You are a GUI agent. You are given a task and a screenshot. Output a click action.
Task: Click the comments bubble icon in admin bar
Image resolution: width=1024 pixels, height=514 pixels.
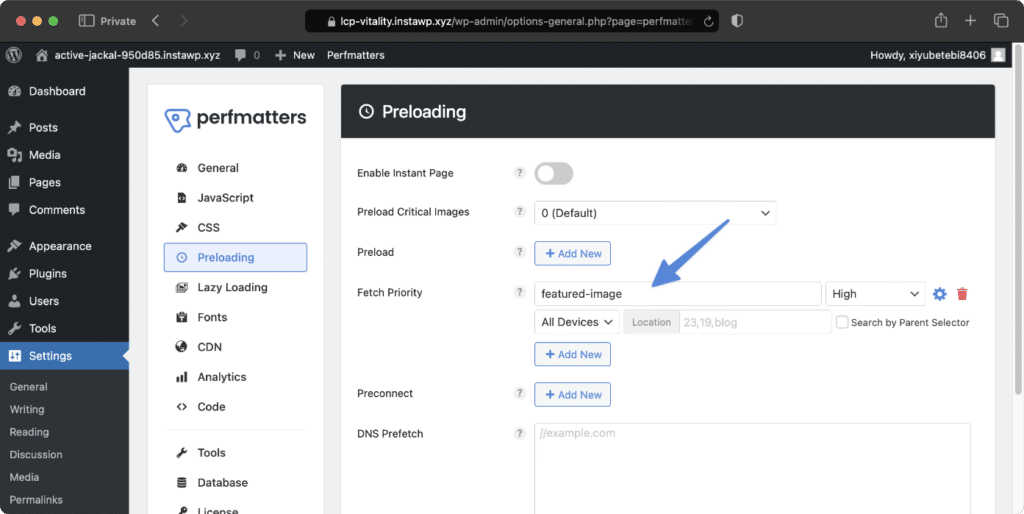tap(240, 56)
